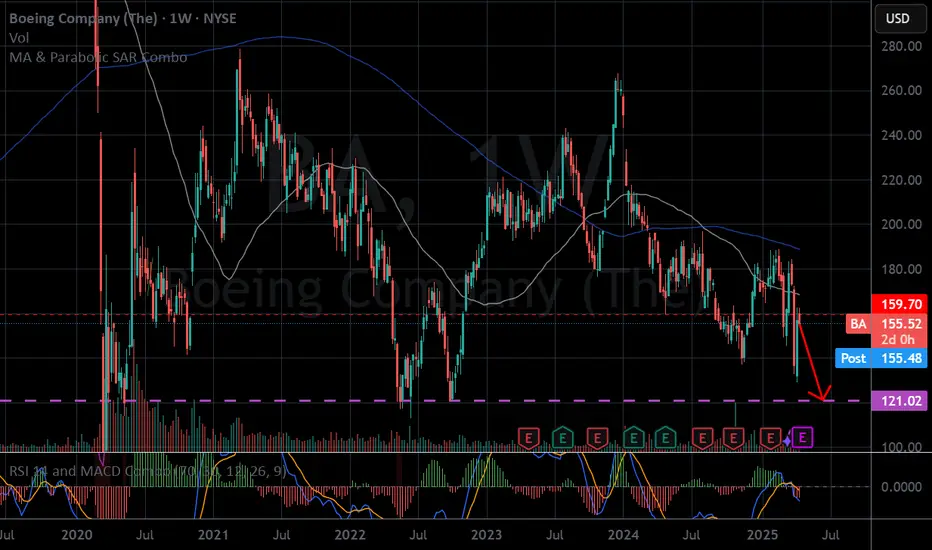932x550 pixels.
Task: Click the 2024 time axis label
Action: pyautogui.click(x=623, y=535)
